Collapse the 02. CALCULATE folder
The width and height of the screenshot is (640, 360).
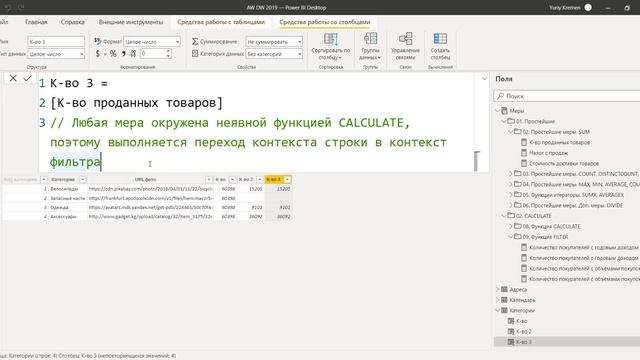pyautogui.click(x=504, y=216)
